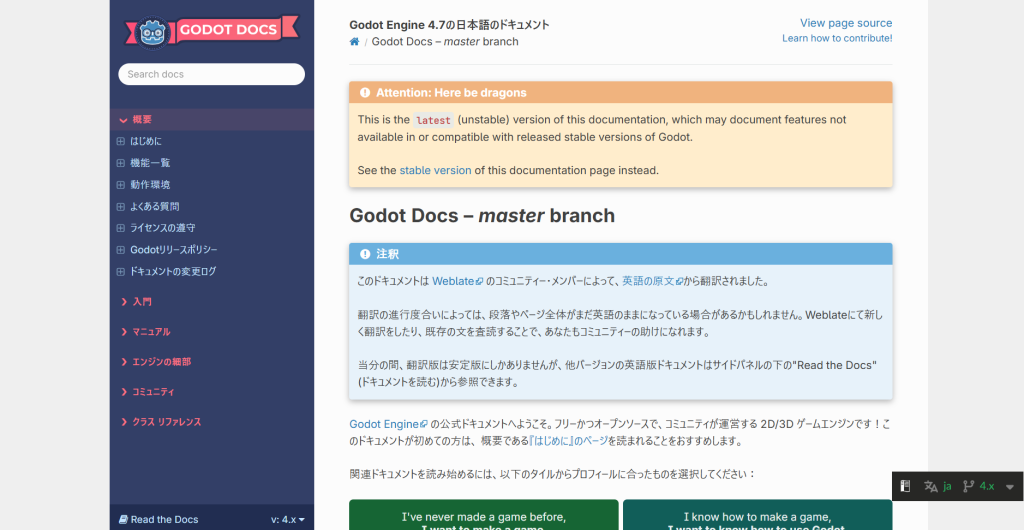Expand the 動作環境 plus icon
The width and height of the screenshot is (1024, 530).
pyautogui.click(x=120, y=185)
